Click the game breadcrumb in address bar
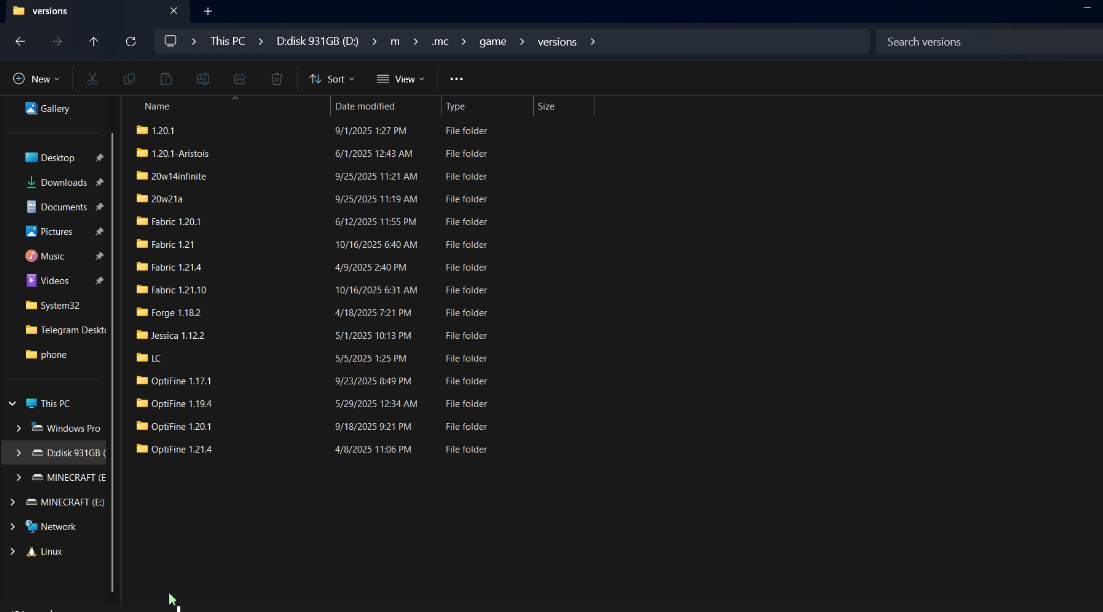Screen dimensions: 1103x612 (492, 41)
